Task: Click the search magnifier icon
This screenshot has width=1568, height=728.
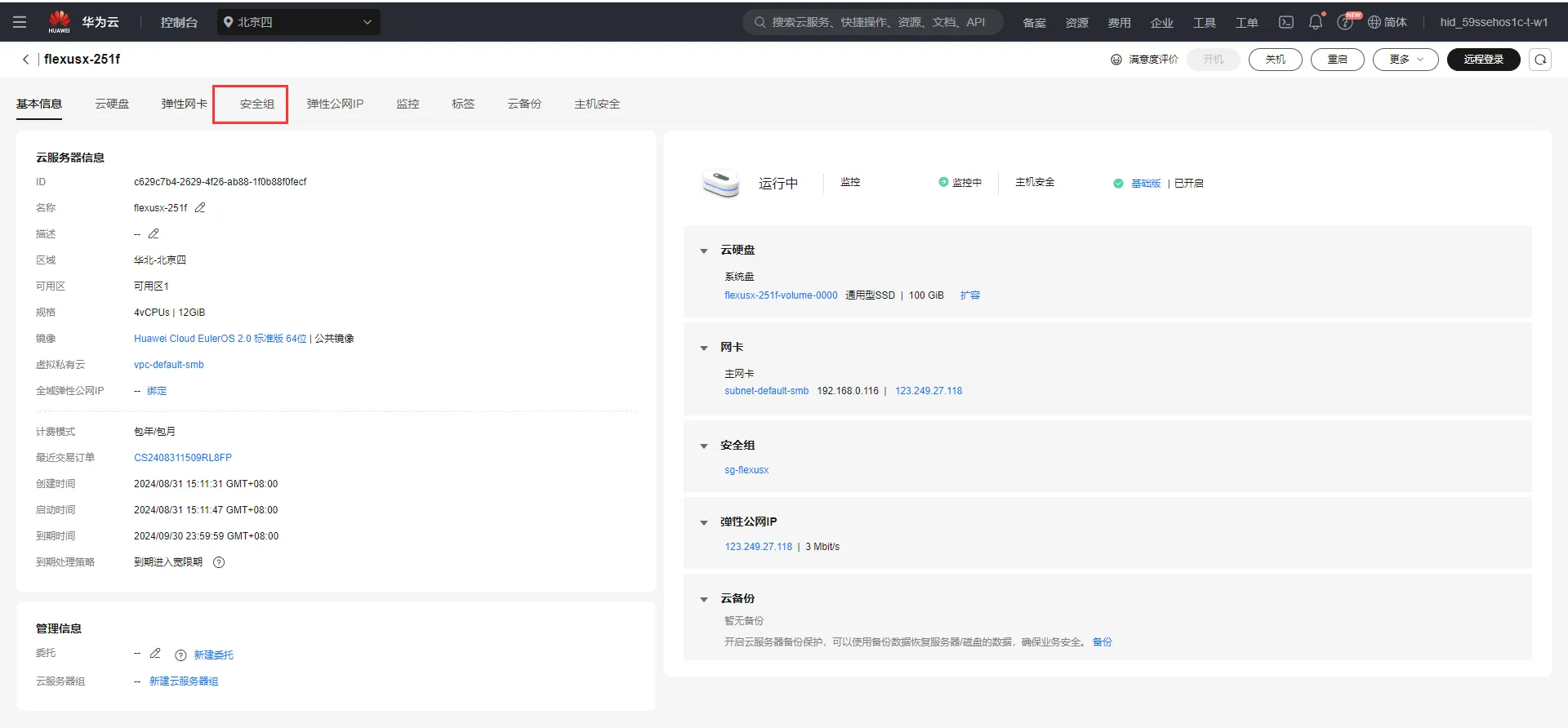Action: 759,22
